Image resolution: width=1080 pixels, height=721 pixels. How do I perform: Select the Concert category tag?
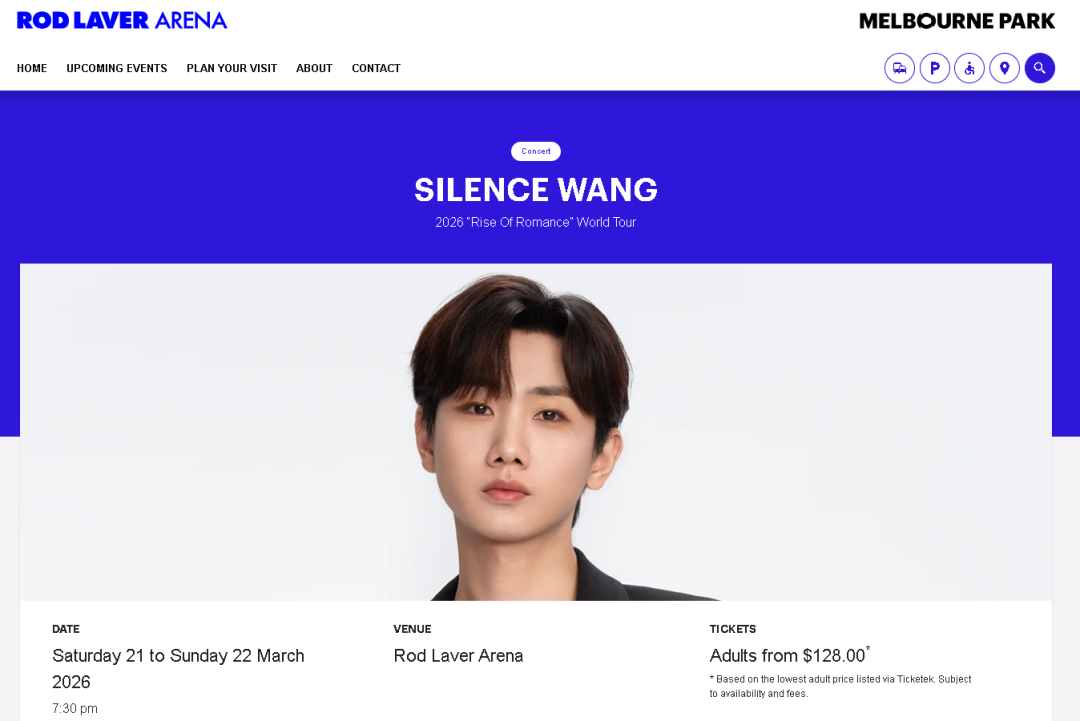(536, 151)
